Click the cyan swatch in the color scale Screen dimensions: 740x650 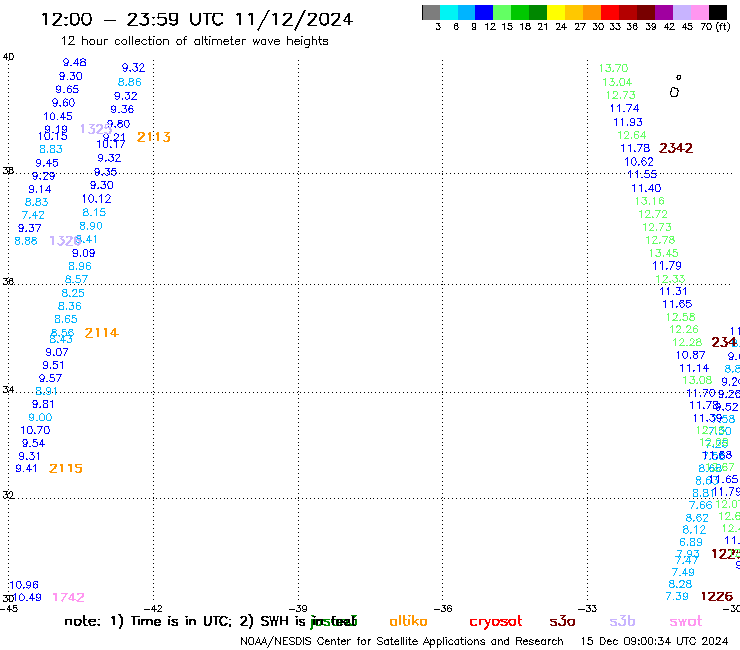[449, 12]
